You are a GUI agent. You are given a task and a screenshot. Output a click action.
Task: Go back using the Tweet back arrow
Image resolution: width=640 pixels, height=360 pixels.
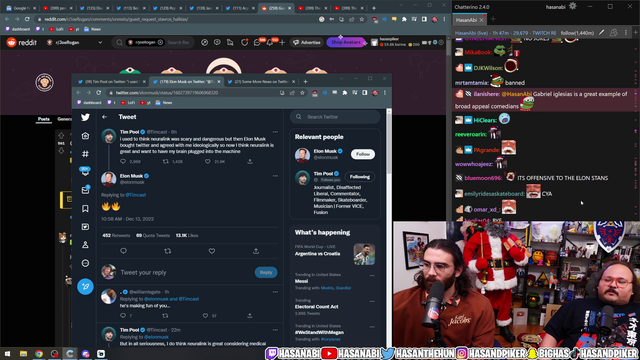tap(104, 117)
